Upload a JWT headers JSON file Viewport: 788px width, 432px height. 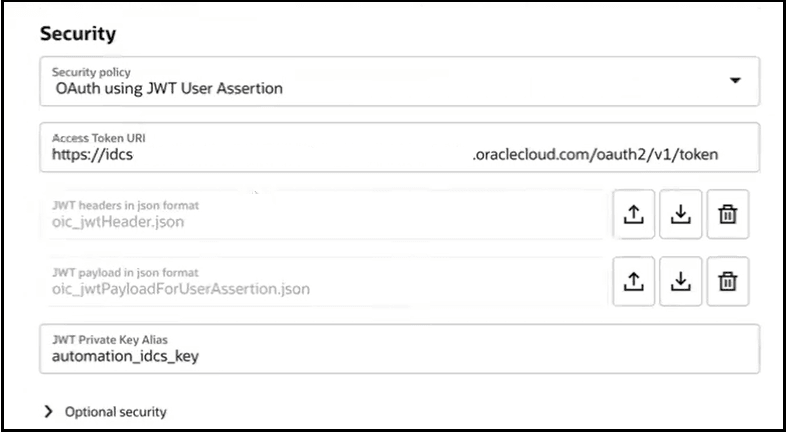pos(633,214)
